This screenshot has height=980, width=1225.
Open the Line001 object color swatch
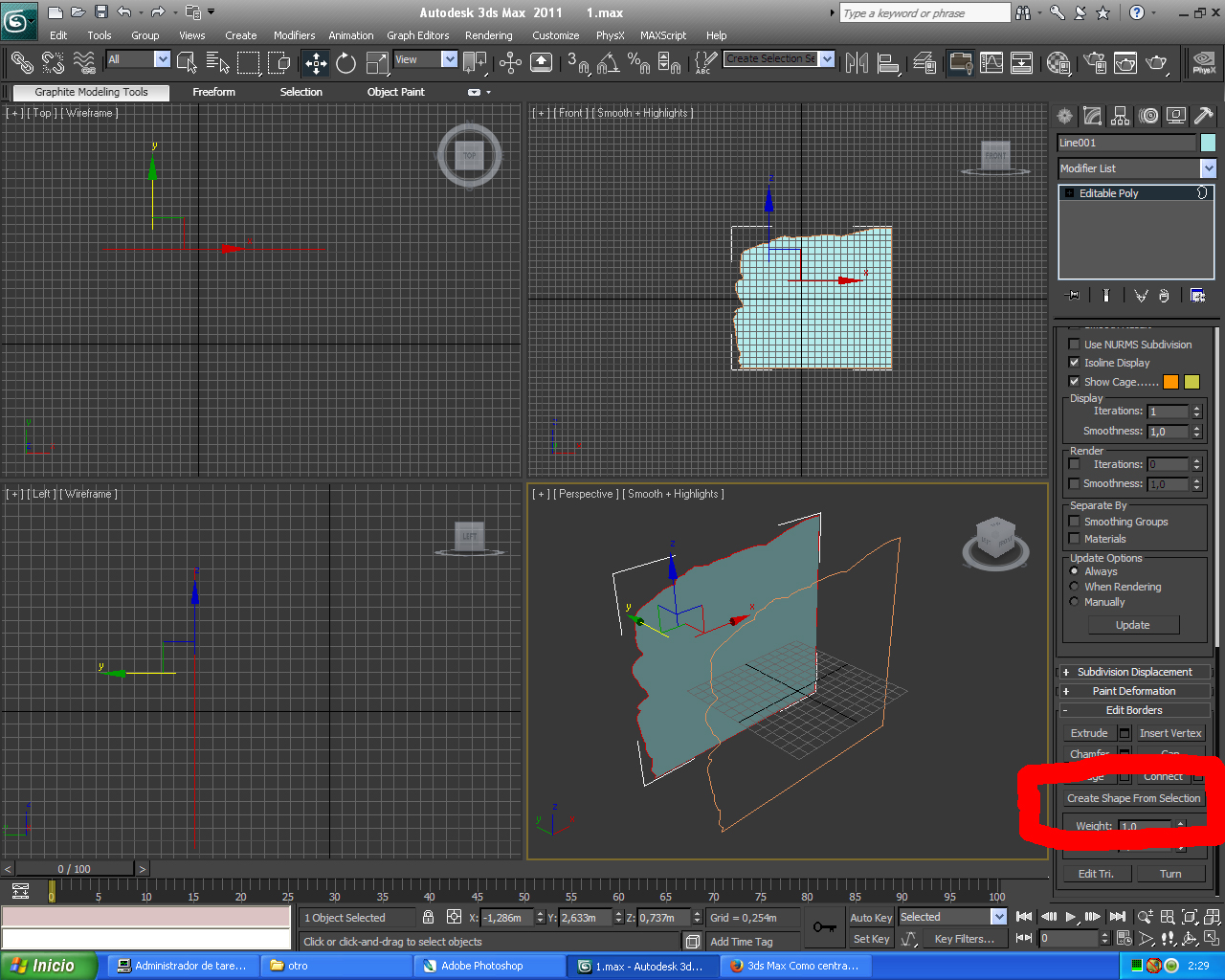[1208, 143]
